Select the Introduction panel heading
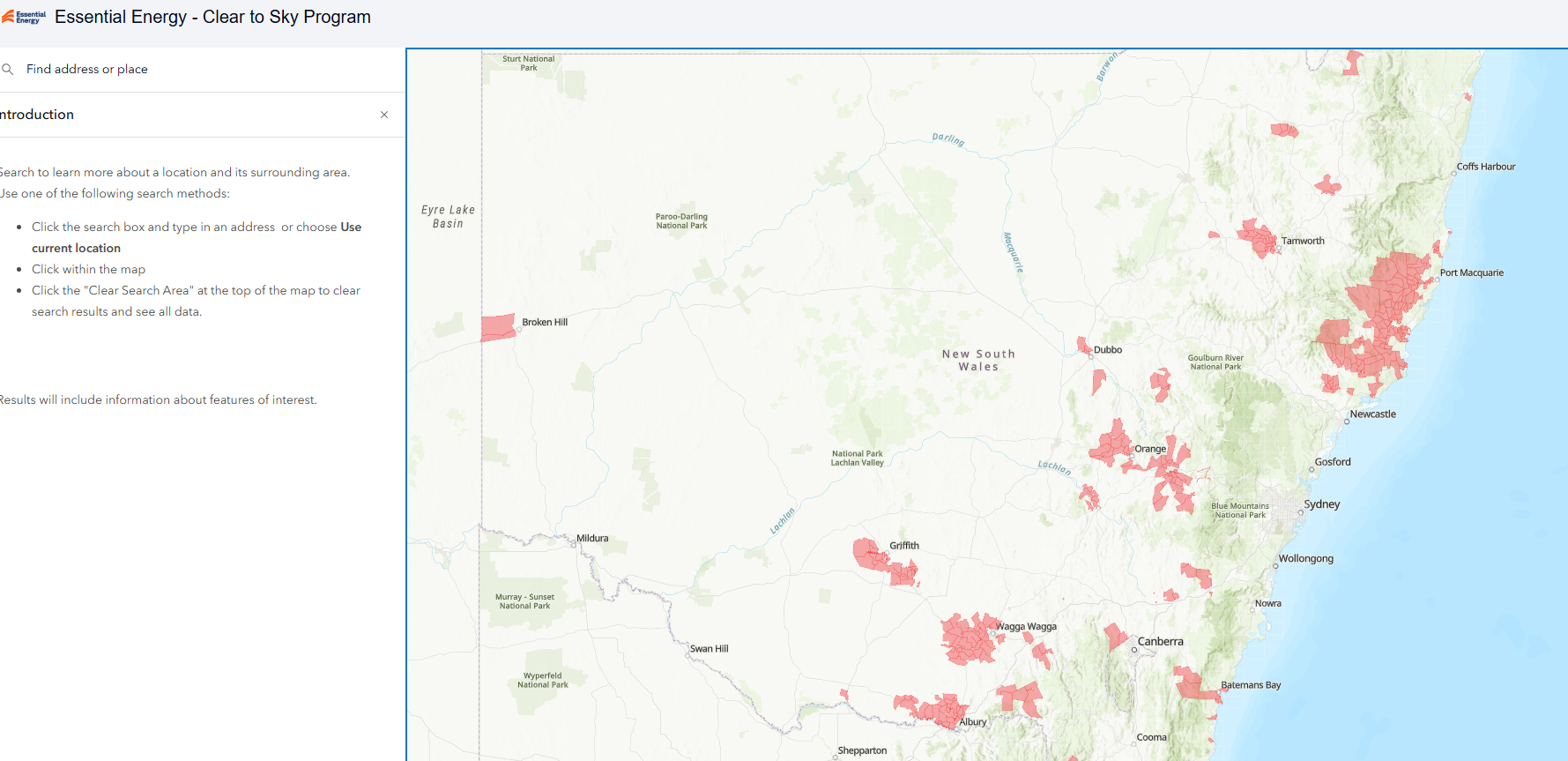Screen dimensions: 1568x761 [36, 115]
